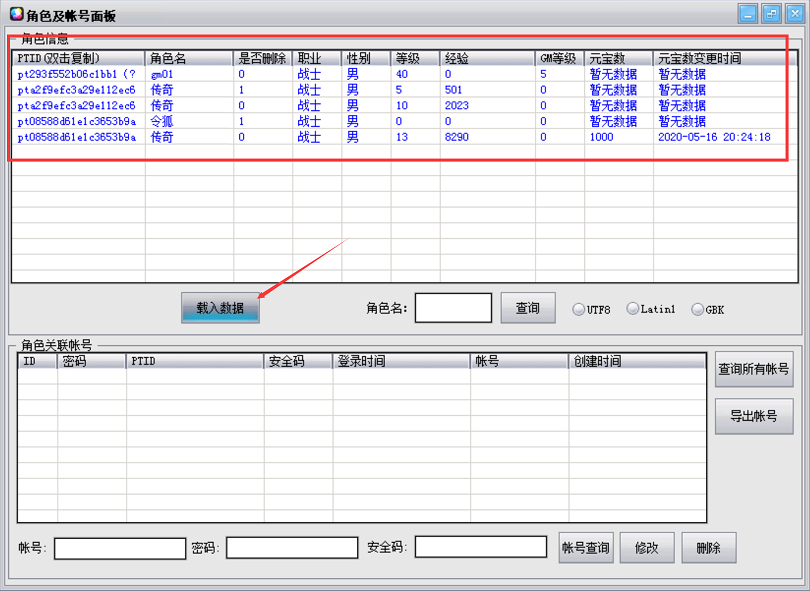This screenshot has height=591, width=810.
Task: Click the 查询 button beside role name
Action: click(527, 308)
